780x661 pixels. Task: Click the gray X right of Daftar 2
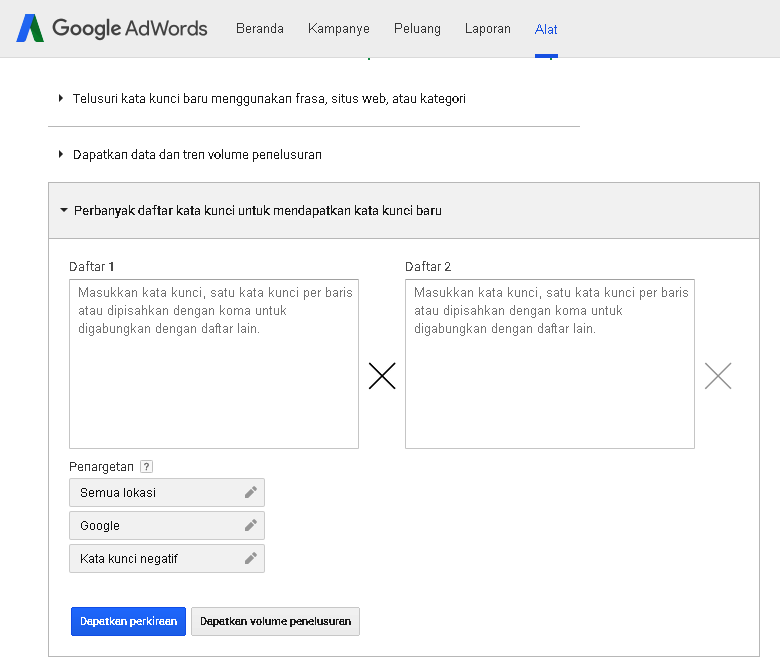(x=718, y=376)
